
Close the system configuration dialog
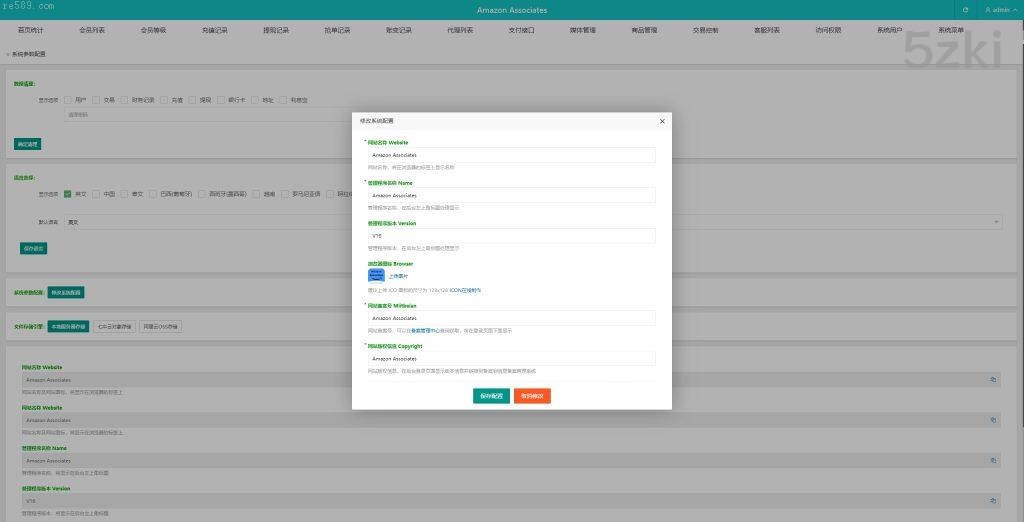[x=662, y=121]
